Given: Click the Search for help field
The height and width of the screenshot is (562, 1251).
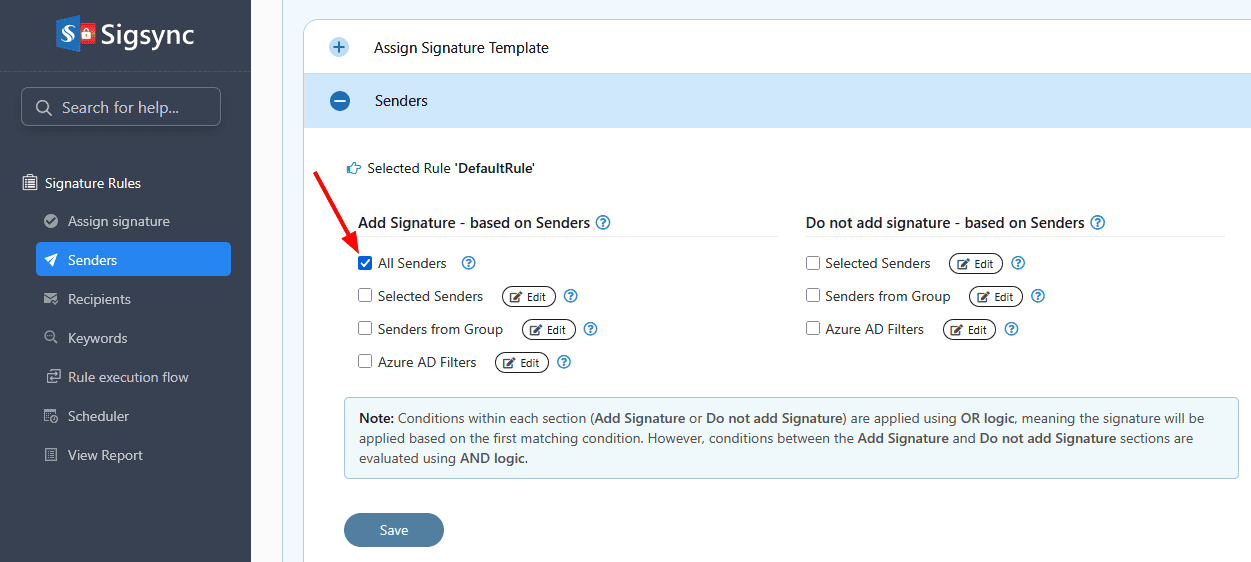Looking at the screenshot, I should [x=121, y=107].
